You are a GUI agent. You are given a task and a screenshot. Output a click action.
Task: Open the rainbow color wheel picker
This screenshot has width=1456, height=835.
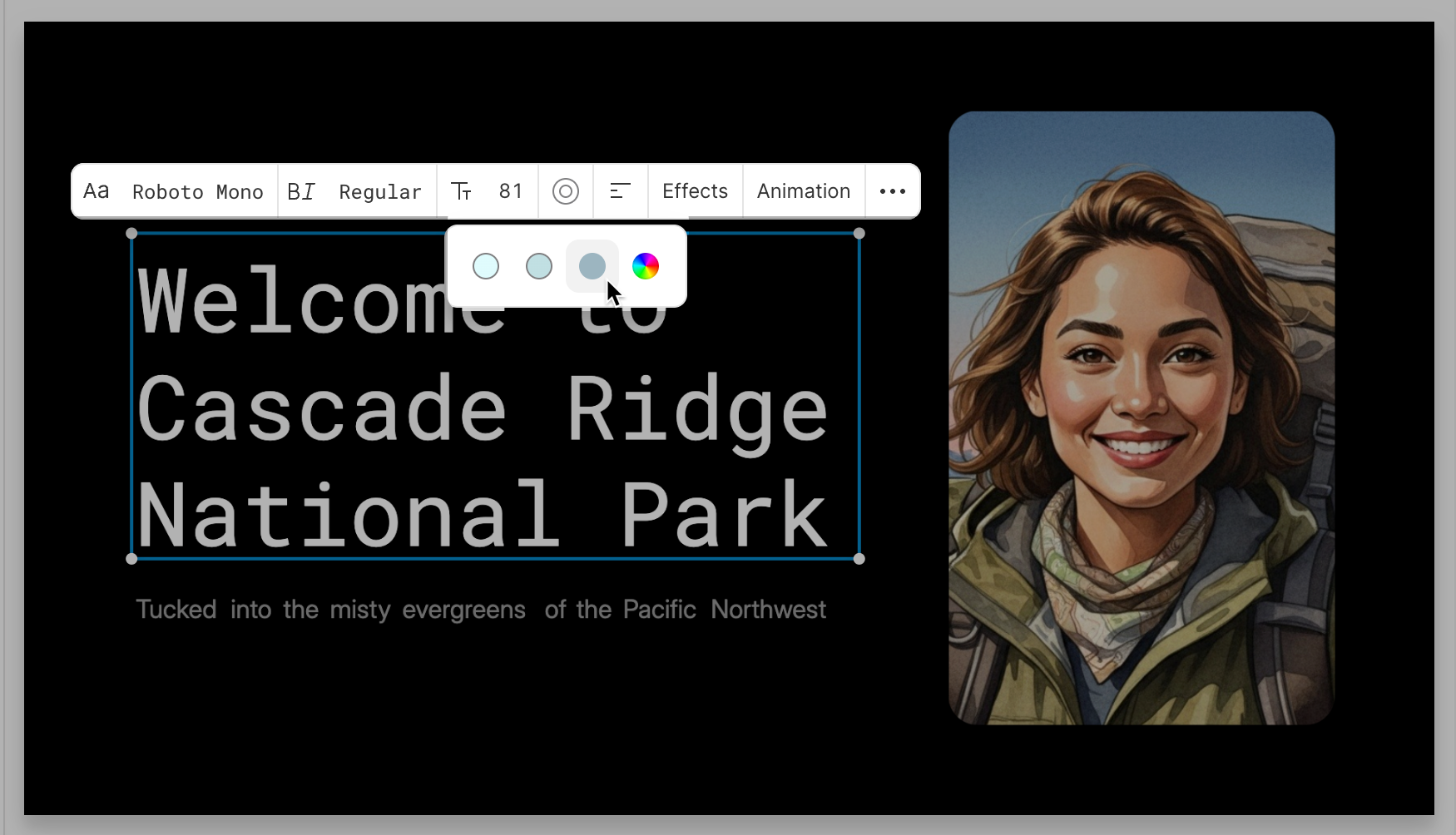(646, 266)
